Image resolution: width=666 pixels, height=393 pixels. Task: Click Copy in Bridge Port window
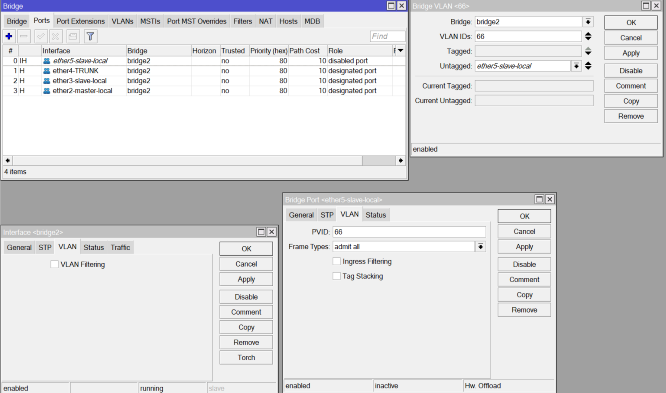coord(524,295)
